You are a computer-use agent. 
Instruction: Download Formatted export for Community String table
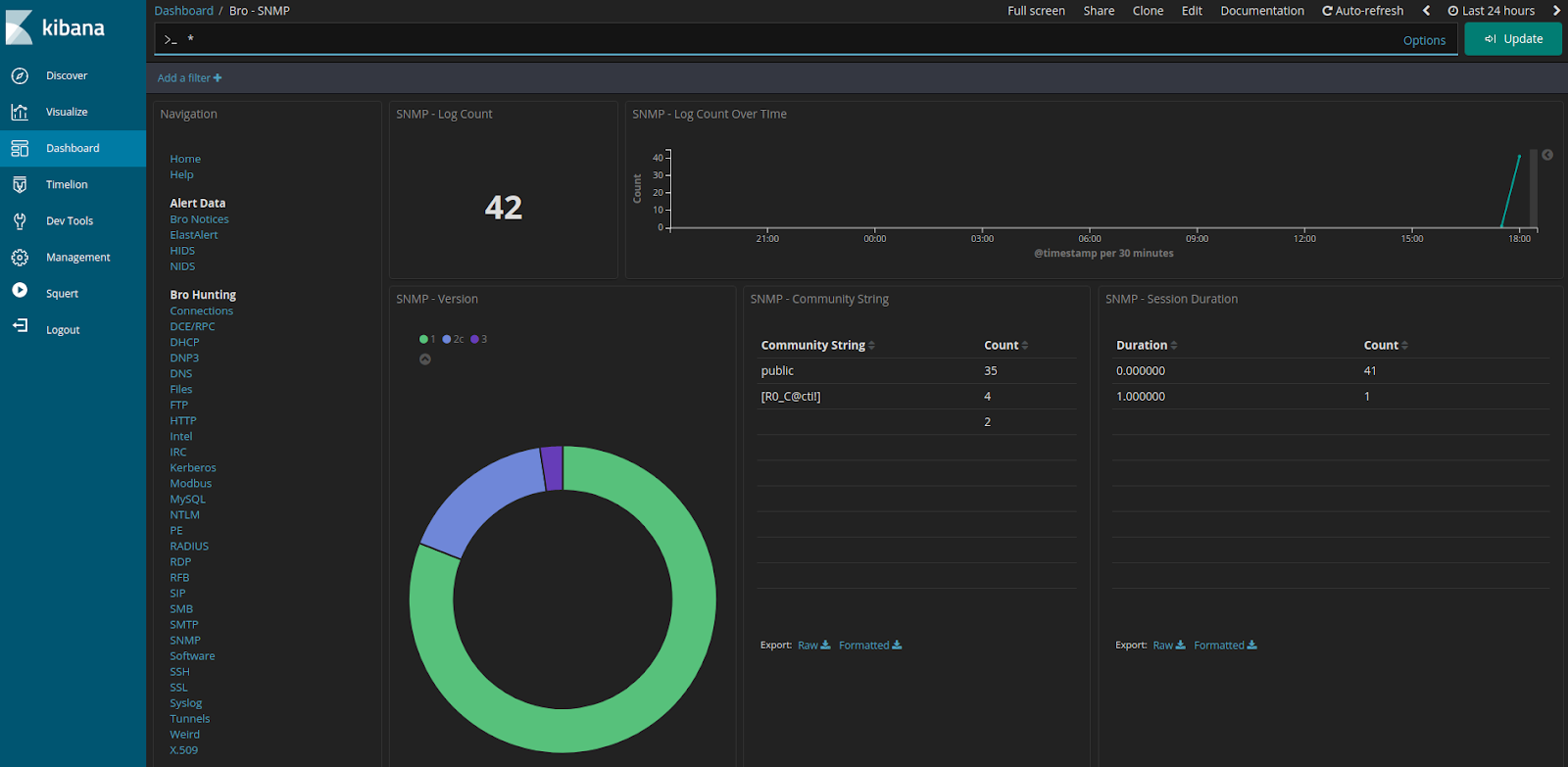(x=870, y=646)
